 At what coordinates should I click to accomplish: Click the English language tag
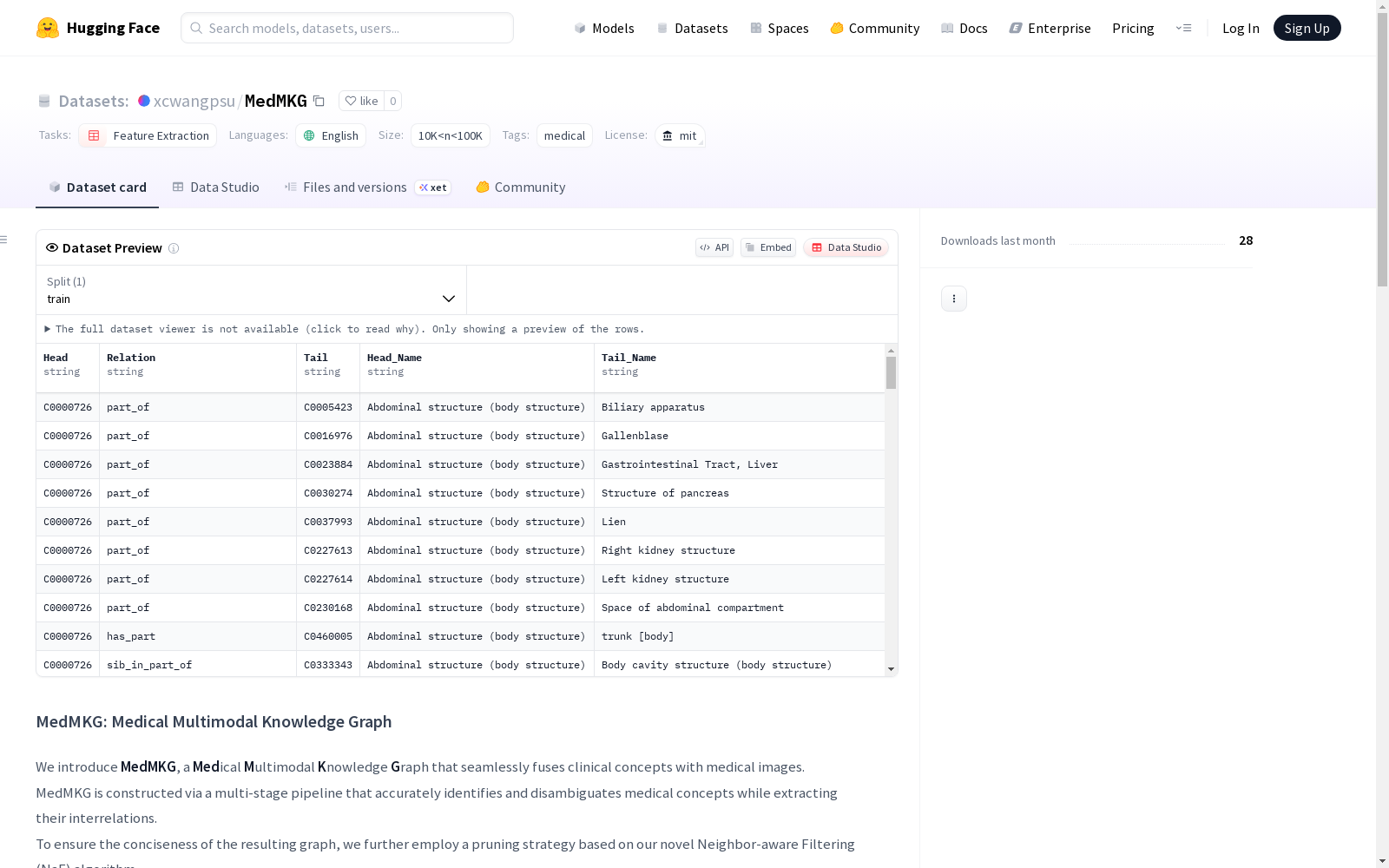click(x=331, y=135)
